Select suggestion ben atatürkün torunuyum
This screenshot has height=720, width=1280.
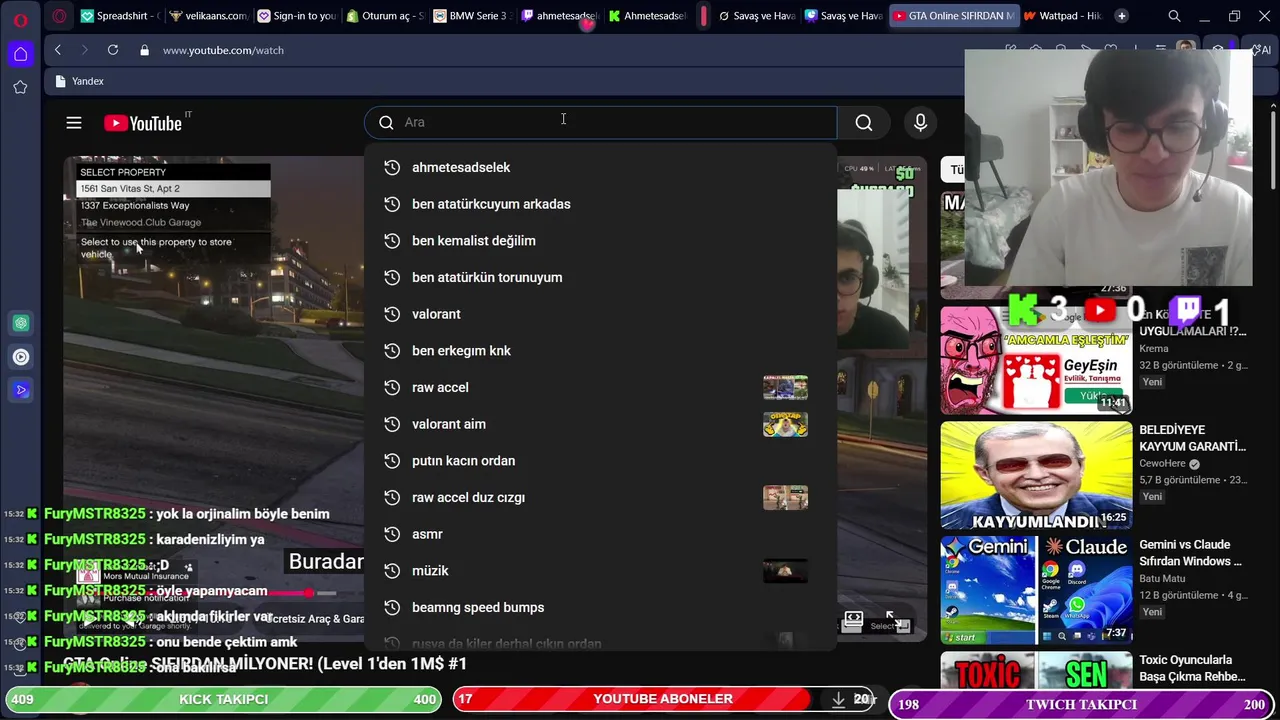pos(600,277)
